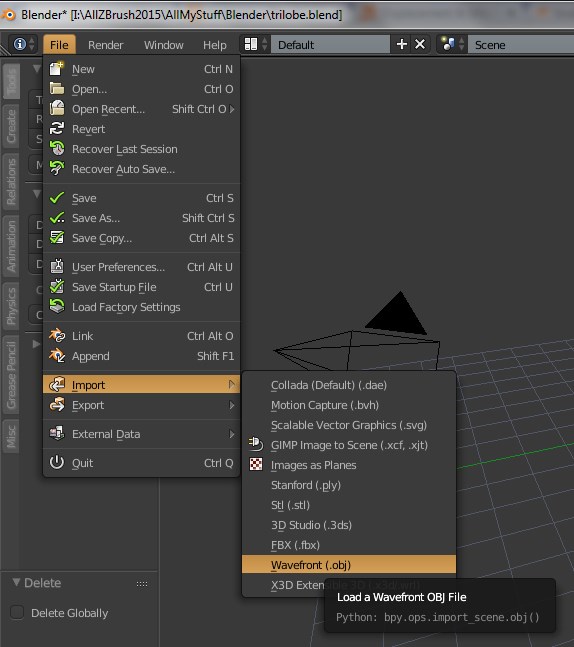
Task: Delete the Default screen layout with X
Action: [420, 44]
